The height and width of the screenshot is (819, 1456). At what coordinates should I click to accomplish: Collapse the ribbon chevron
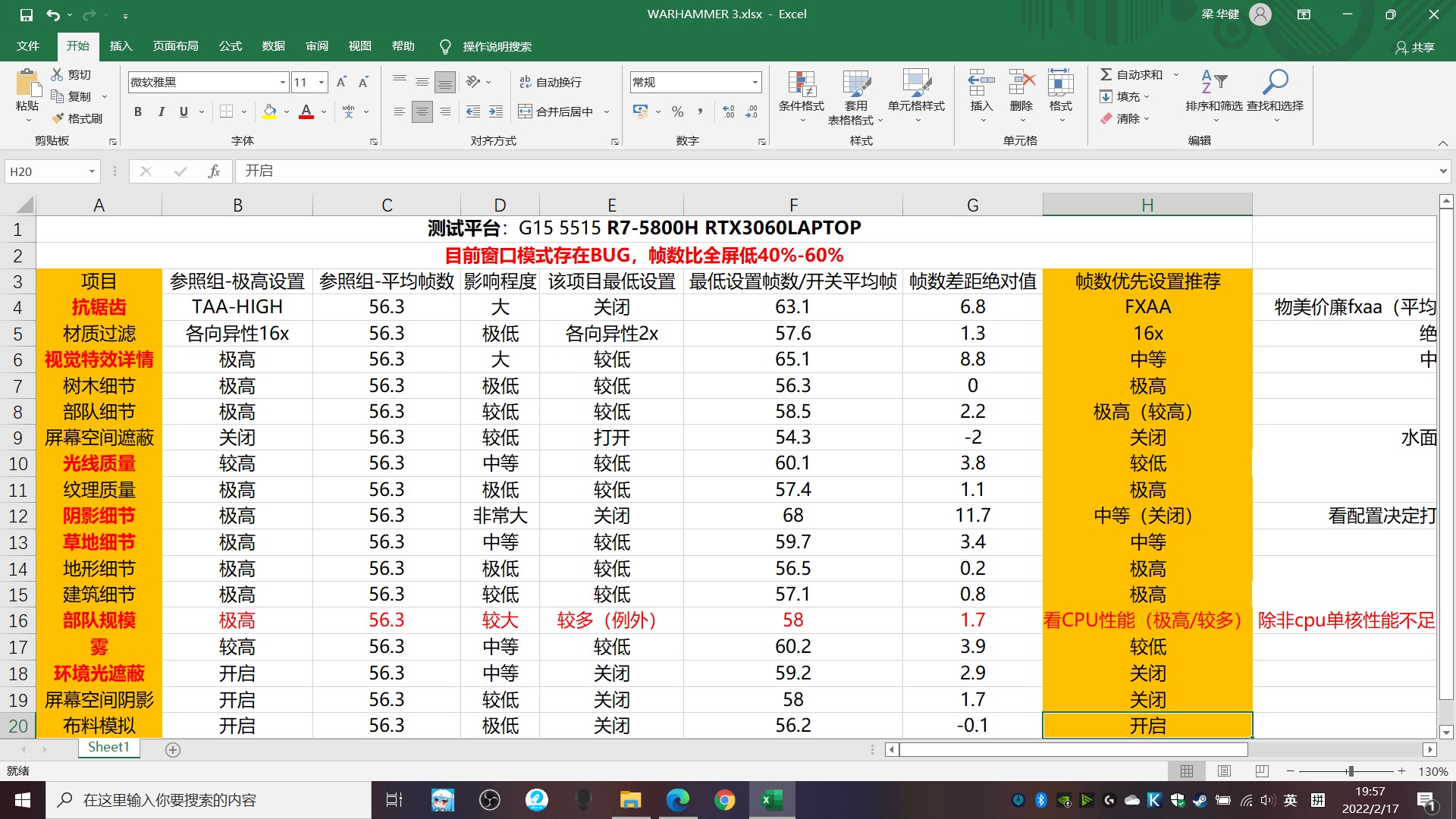[x=1442, y=143]
